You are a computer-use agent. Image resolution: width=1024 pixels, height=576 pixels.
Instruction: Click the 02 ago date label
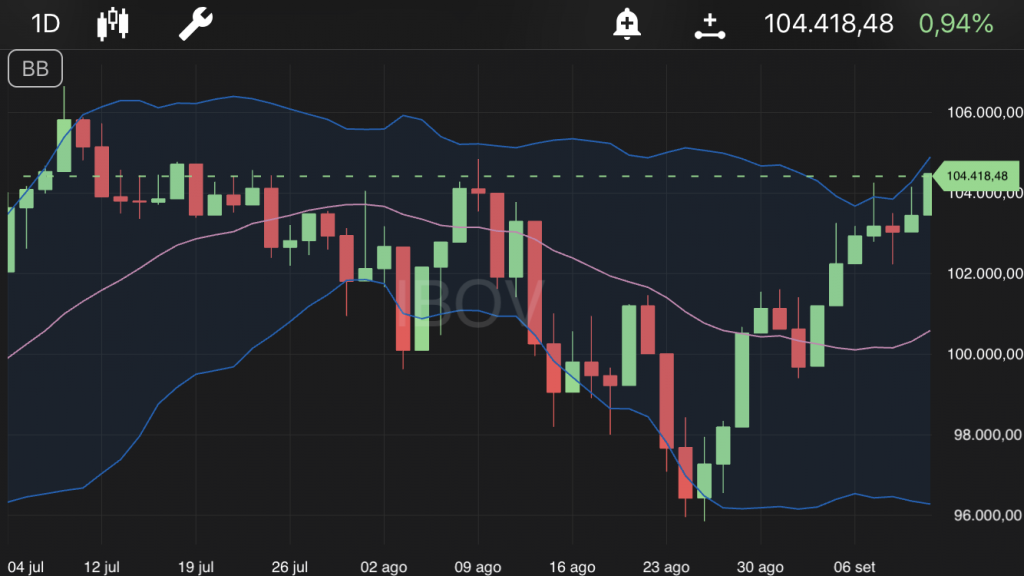click(x=384, y=567)
